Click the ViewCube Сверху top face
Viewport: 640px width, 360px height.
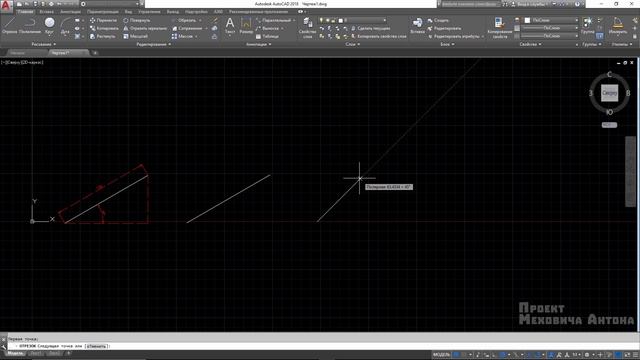tap(609, 93)
